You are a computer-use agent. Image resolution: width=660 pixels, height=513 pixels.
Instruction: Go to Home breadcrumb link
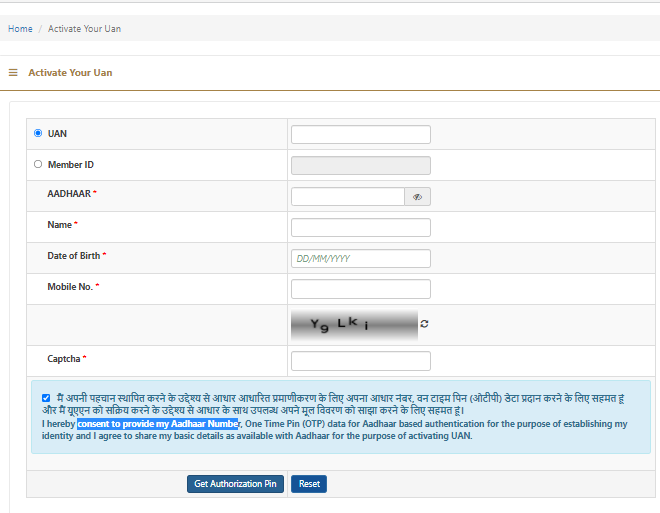tap(20, 29)
